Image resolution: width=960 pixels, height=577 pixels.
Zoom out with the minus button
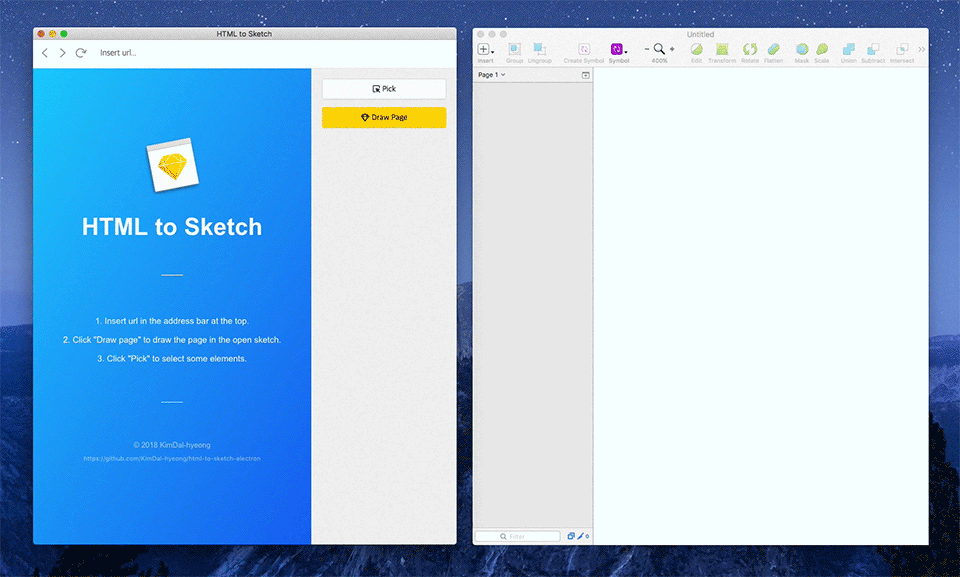coord(647,49)
